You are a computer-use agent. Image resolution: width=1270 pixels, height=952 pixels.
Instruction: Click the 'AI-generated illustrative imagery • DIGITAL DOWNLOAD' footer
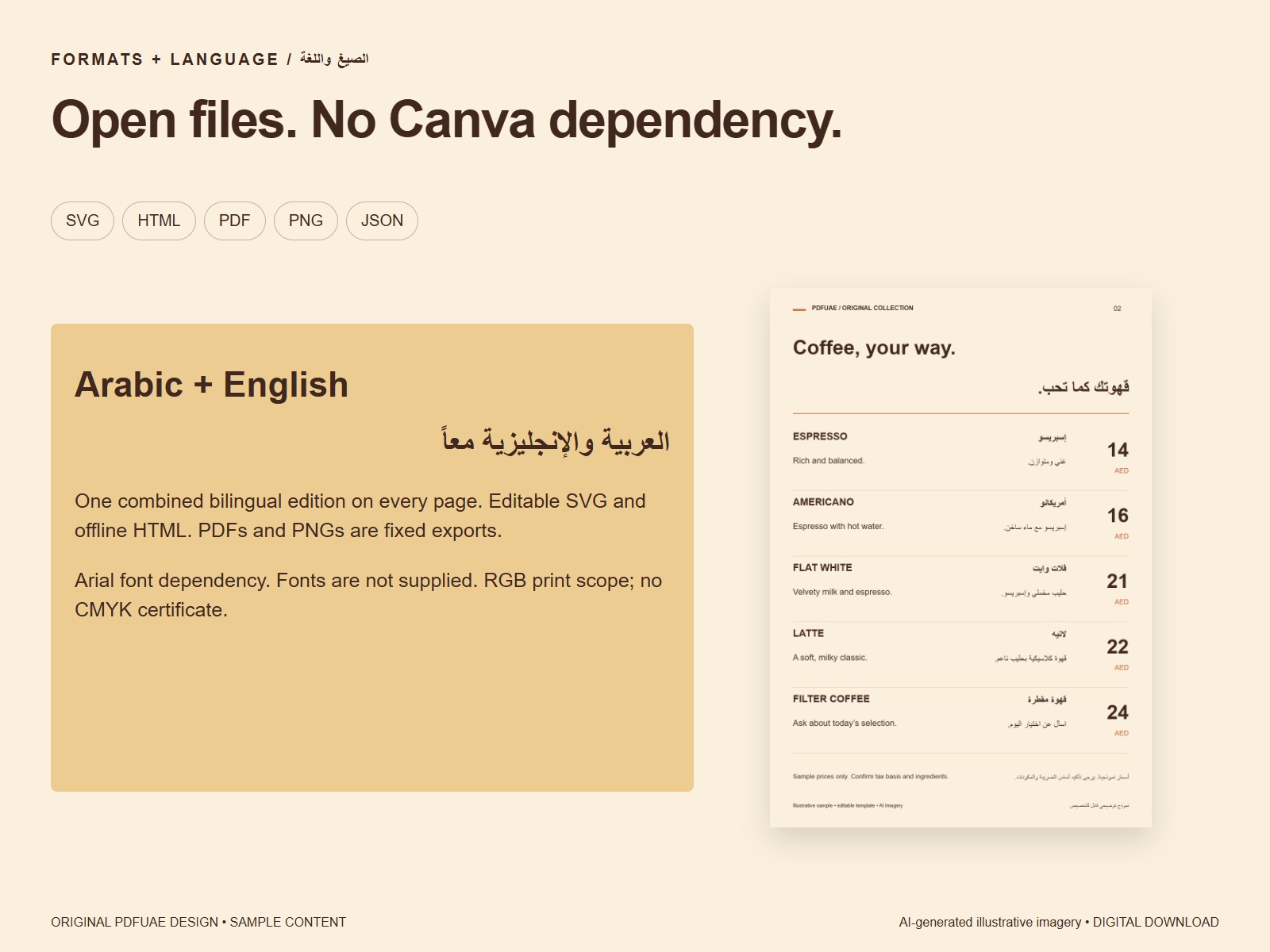pos(1059,922)
